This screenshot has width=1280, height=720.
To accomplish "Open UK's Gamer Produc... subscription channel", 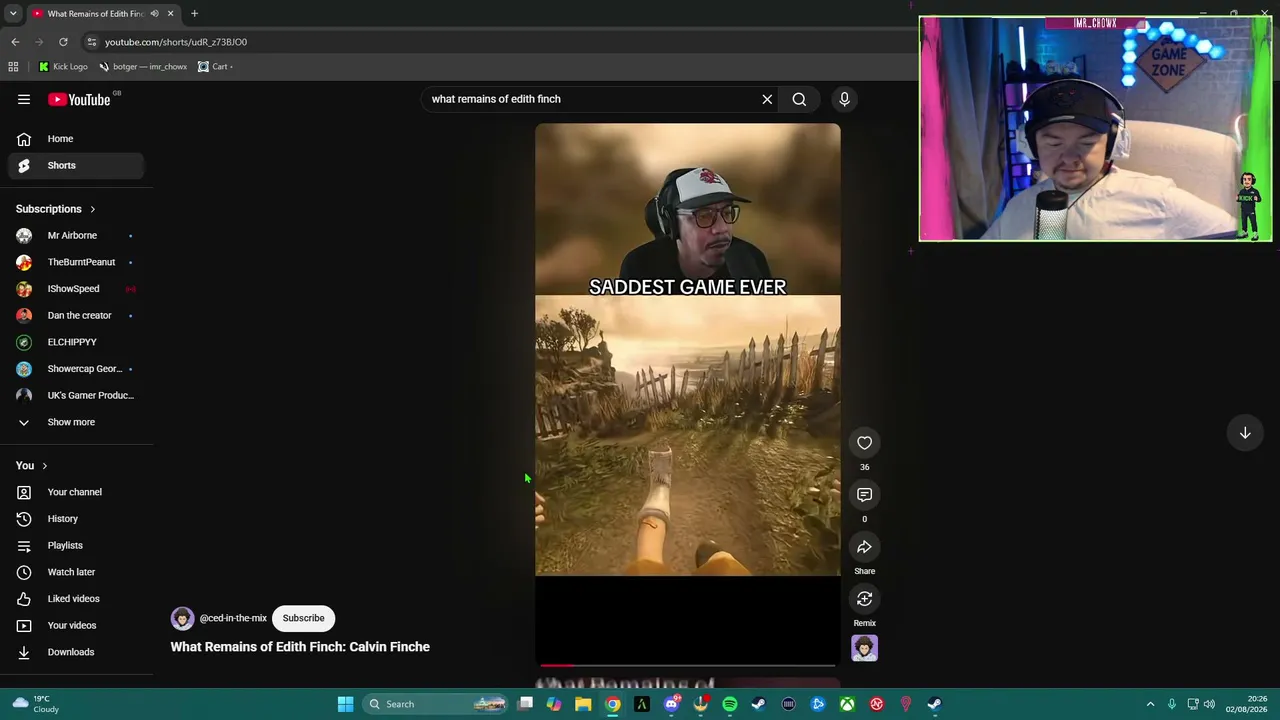I will (x=76, y=395).
